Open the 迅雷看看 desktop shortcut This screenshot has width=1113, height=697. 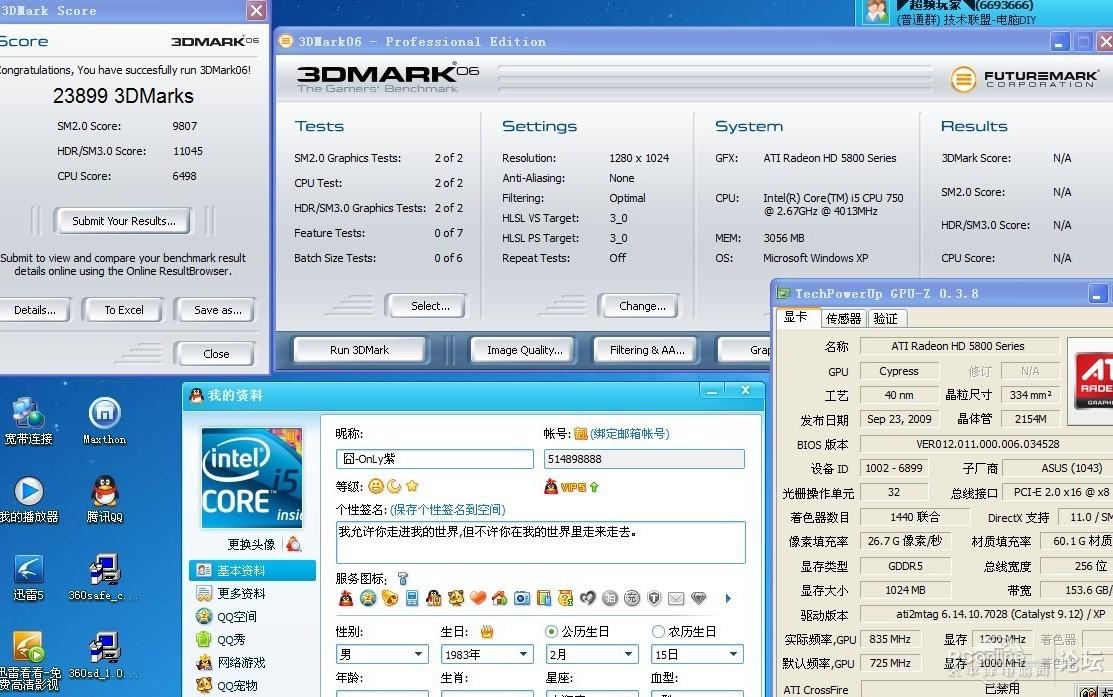click(x=28, y=660)
